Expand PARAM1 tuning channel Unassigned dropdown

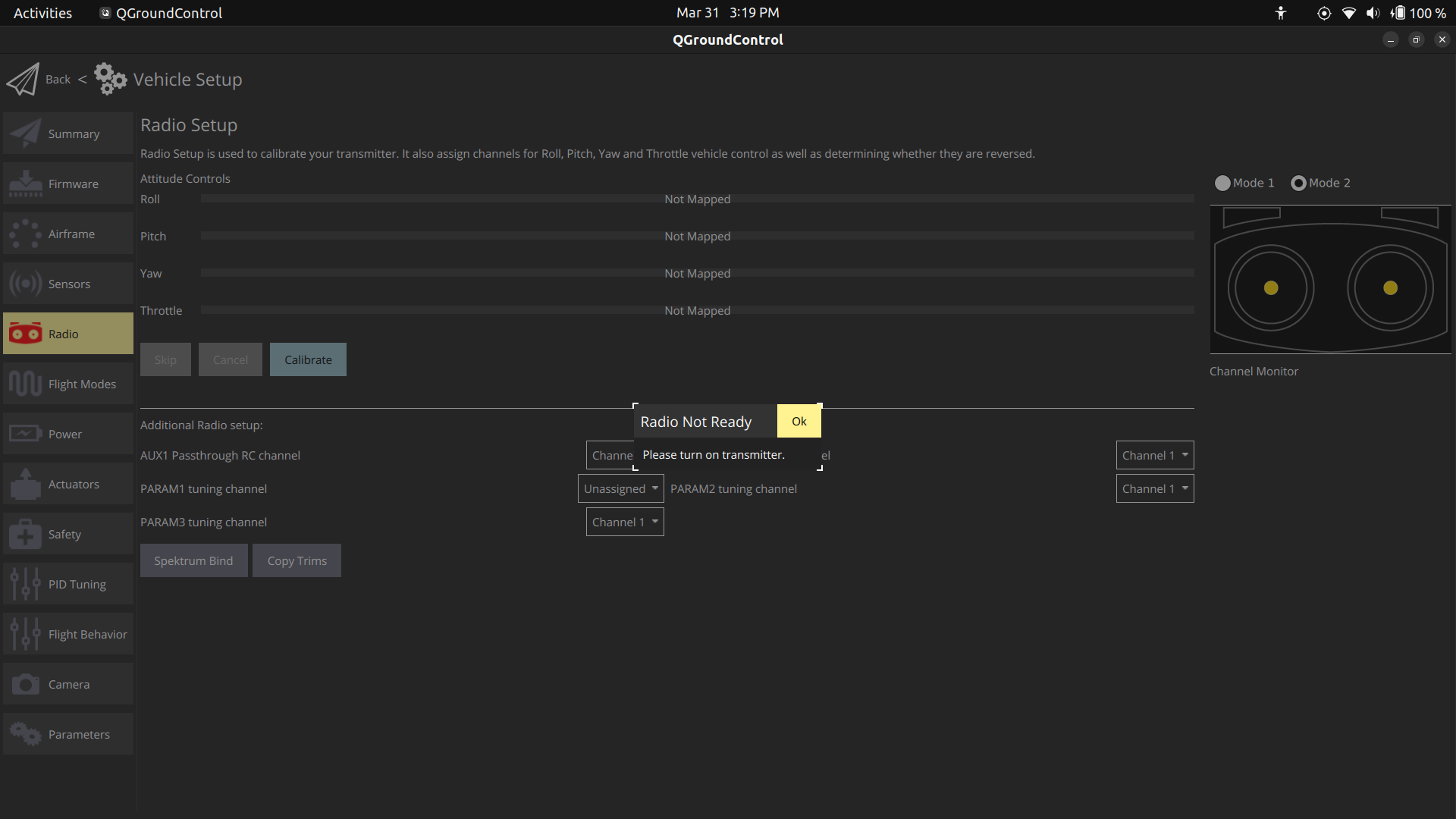pyautogui.click(x=620, y=489)
